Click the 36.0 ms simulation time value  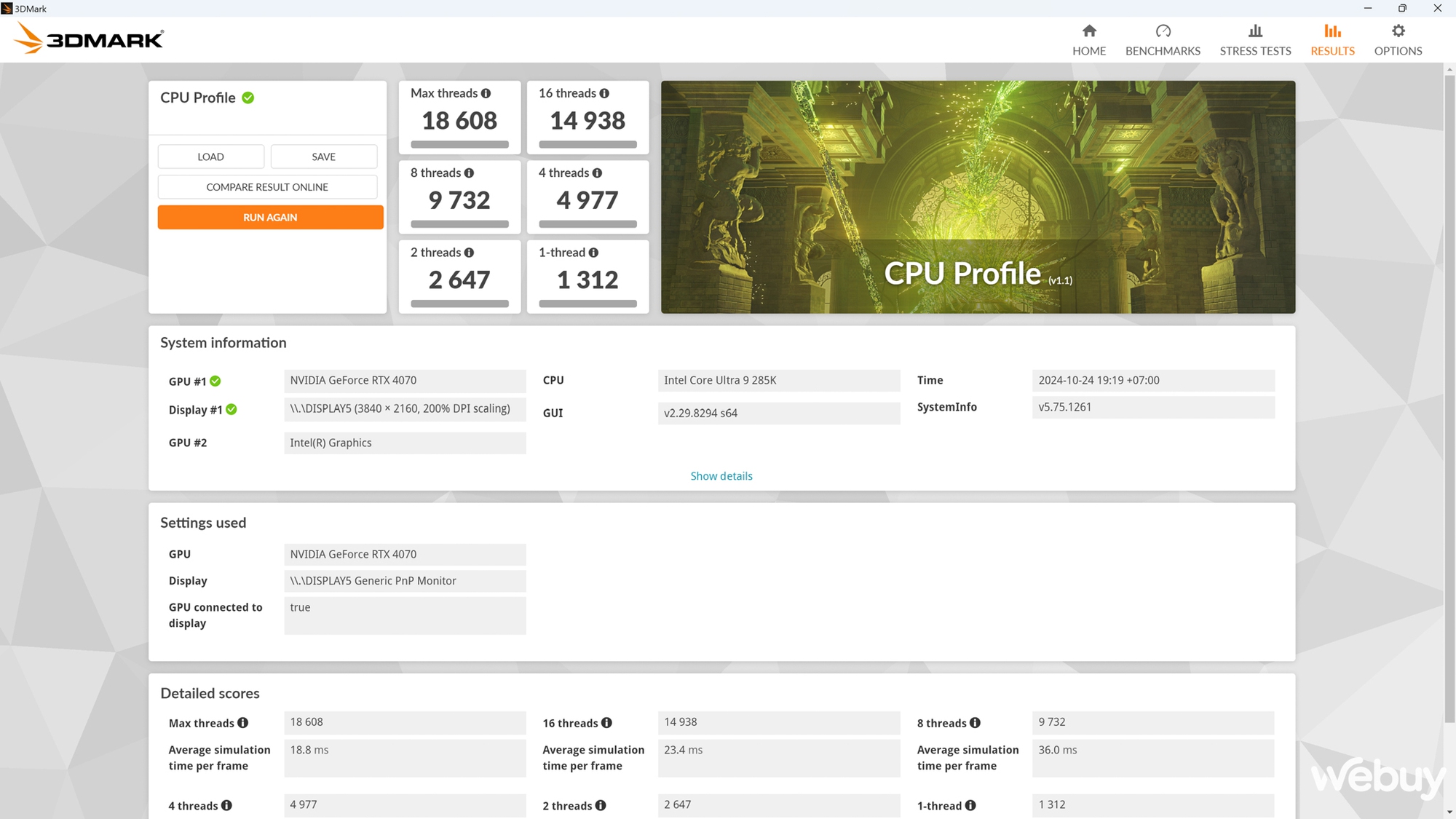click(1153, 758)
